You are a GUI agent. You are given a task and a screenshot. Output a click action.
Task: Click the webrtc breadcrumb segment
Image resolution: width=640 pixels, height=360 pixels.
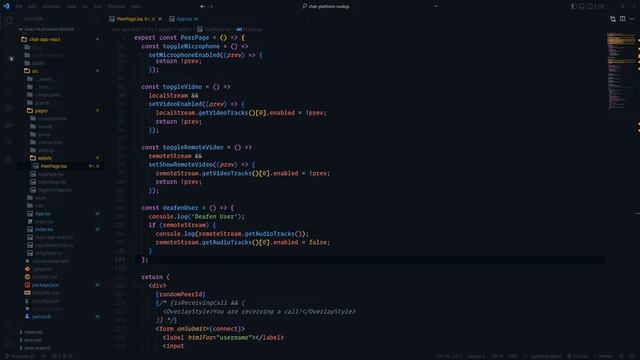click(184, 29)
